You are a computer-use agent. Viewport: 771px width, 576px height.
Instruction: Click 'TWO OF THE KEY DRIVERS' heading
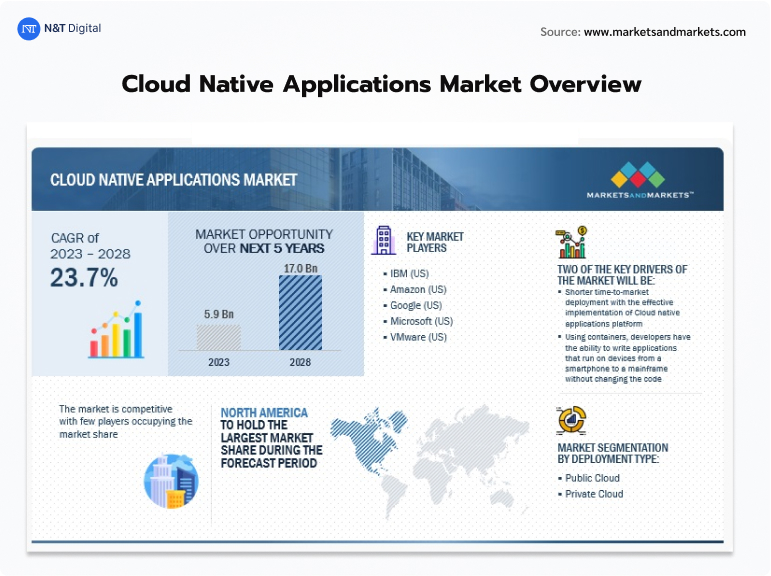pos(622,275)
